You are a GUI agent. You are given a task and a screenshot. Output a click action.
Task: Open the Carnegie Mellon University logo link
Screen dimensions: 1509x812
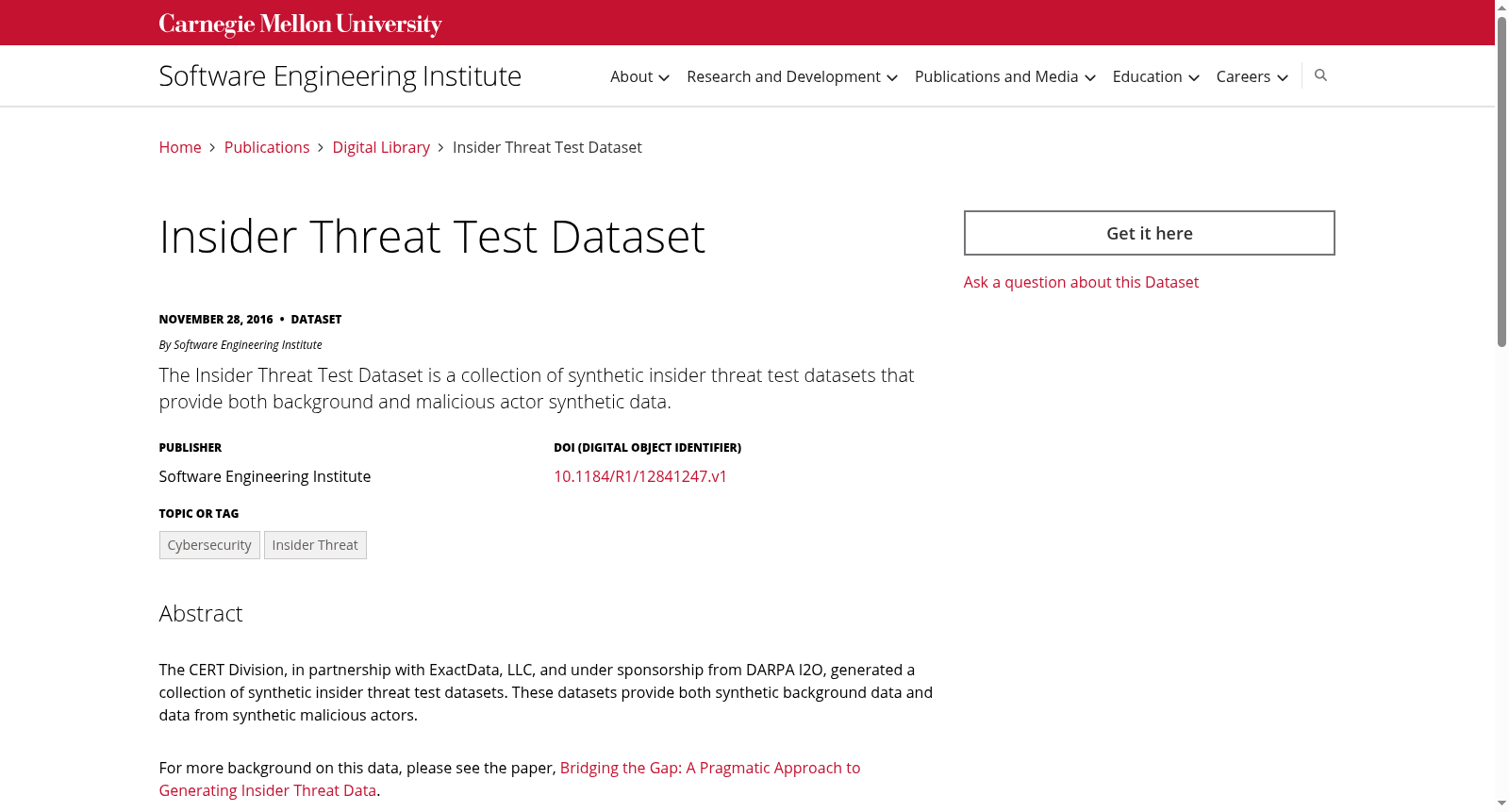coord(300,25)
